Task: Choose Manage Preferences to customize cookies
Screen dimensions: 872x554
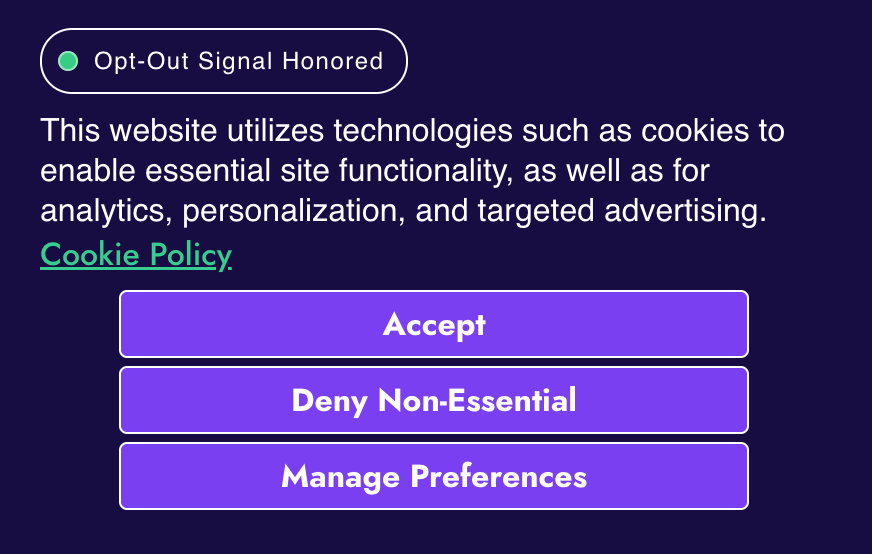Action: [x=434, y=476]
